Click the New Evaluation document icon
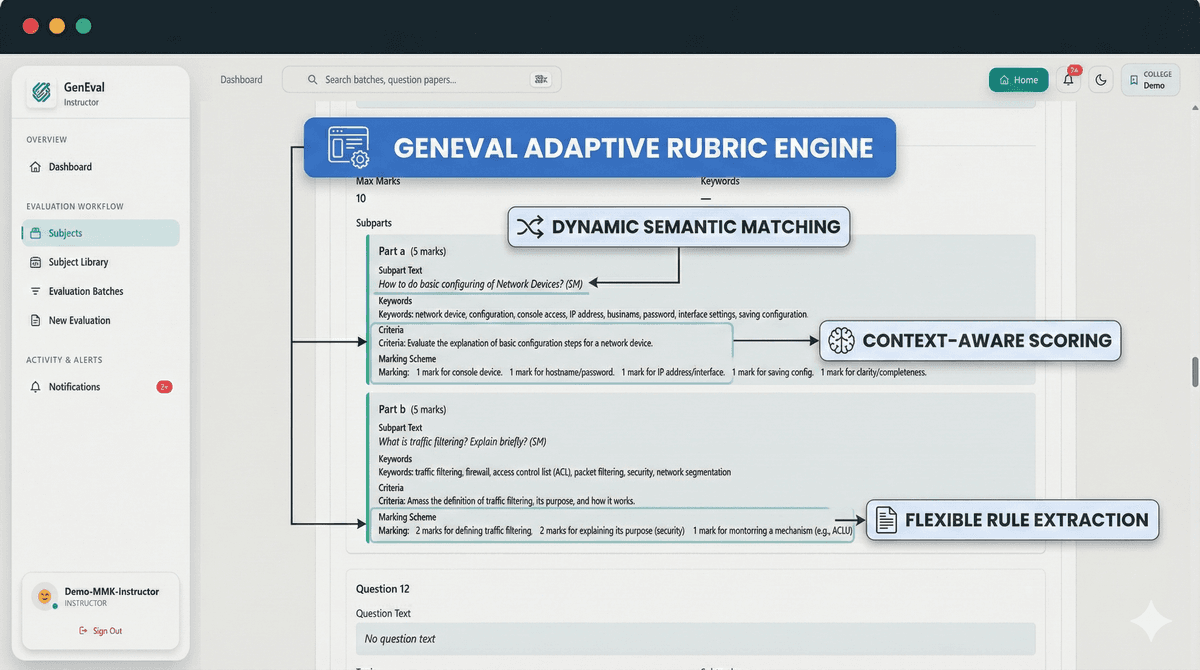The image size is (1200, 670). pos(36,320)
